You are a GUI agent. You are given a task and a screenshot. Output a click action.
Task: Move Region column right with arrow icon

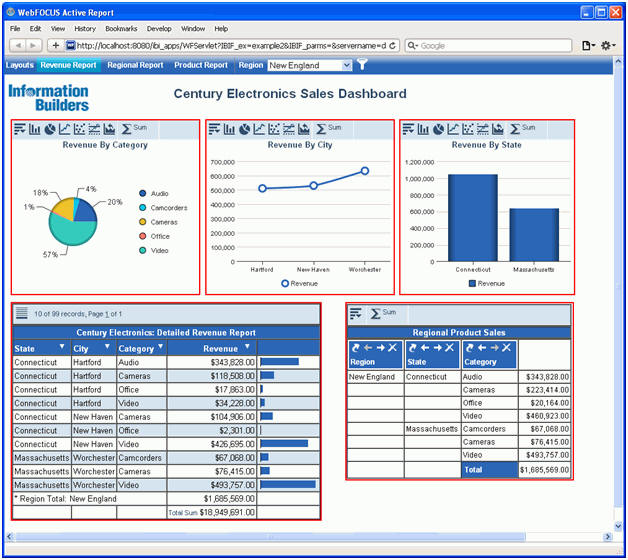tap(380, 348)
